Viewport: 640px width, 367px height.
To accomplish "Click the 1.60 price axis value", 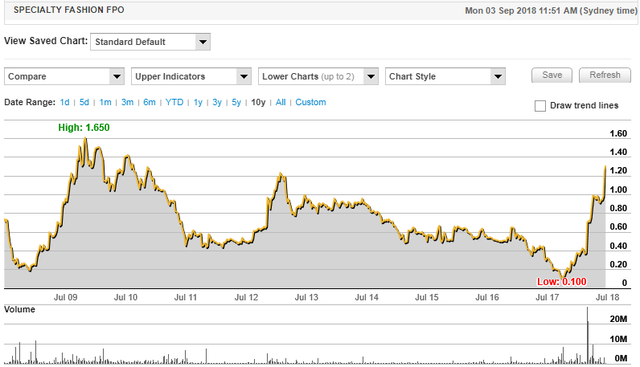I will (x=618, y=133).
